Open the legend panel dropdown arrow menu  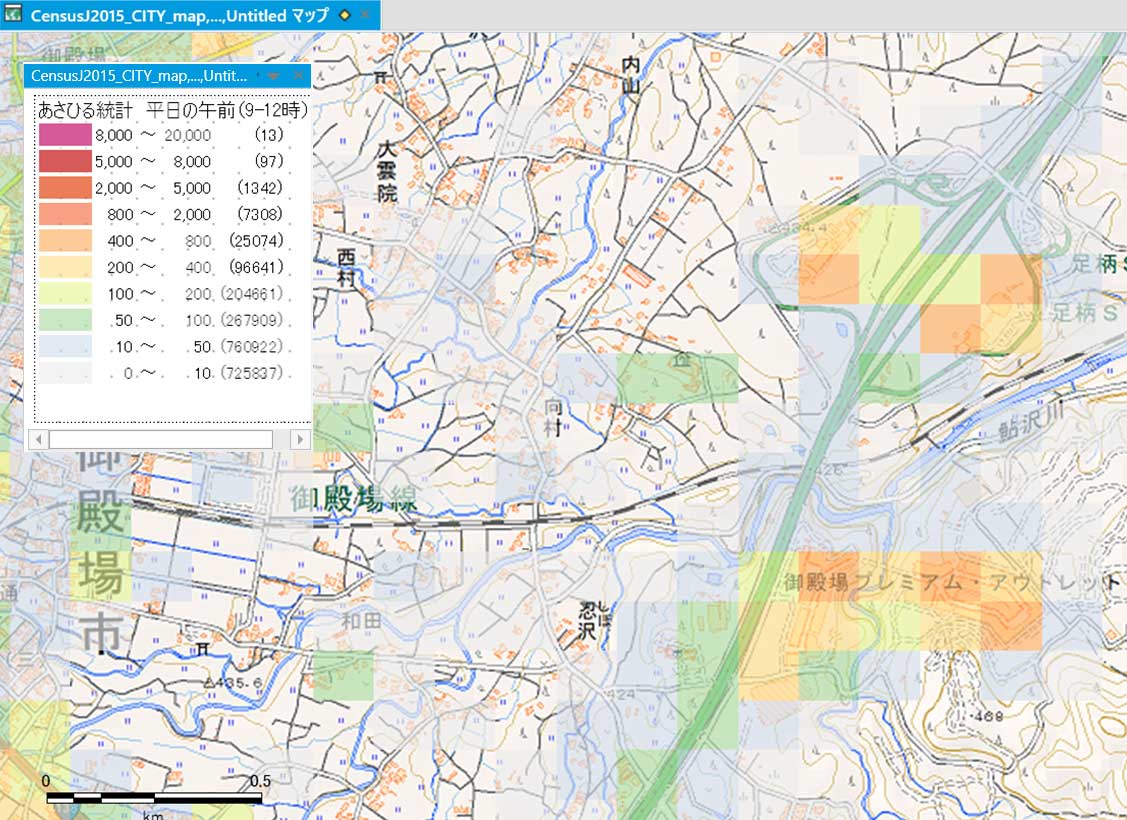click(272, 76)
